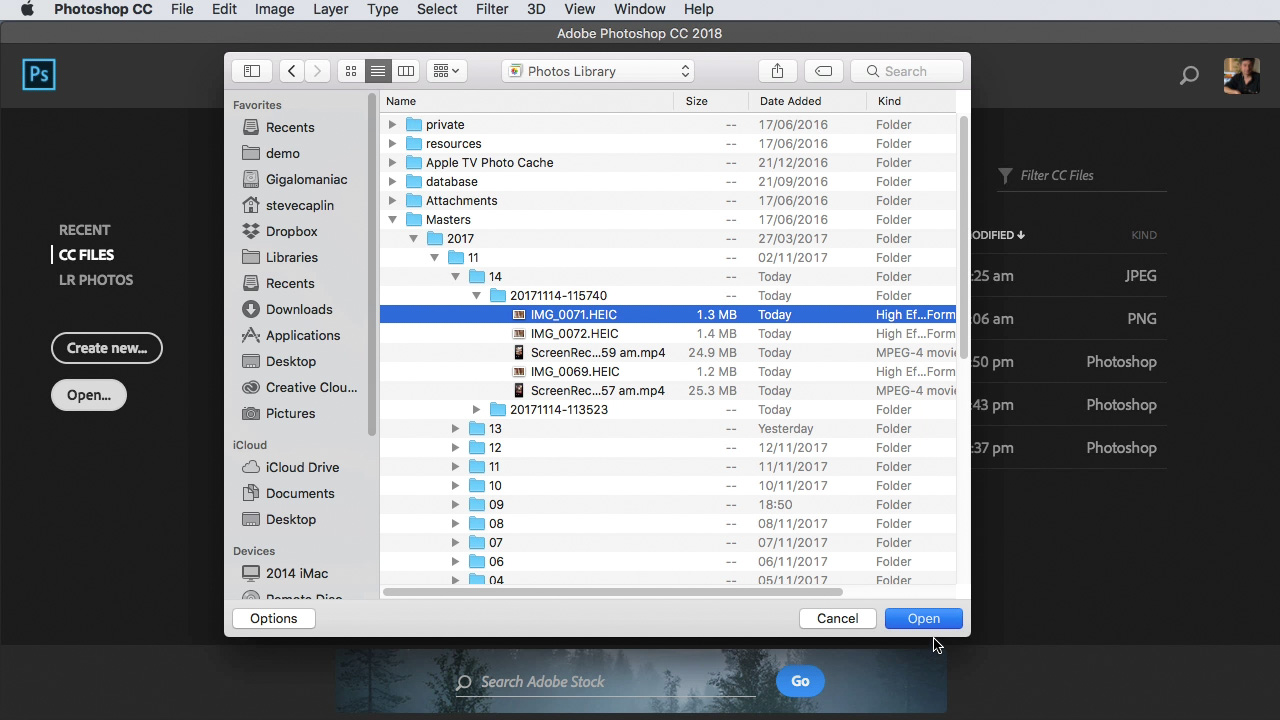
Task: Open Creative Cloud folder in sidebar
Action: pos(311,387)
